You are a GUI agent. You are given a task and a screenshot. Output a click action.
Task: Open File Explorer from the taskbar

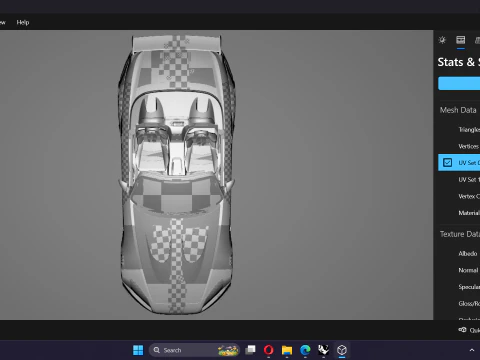(x=287, y=350)
